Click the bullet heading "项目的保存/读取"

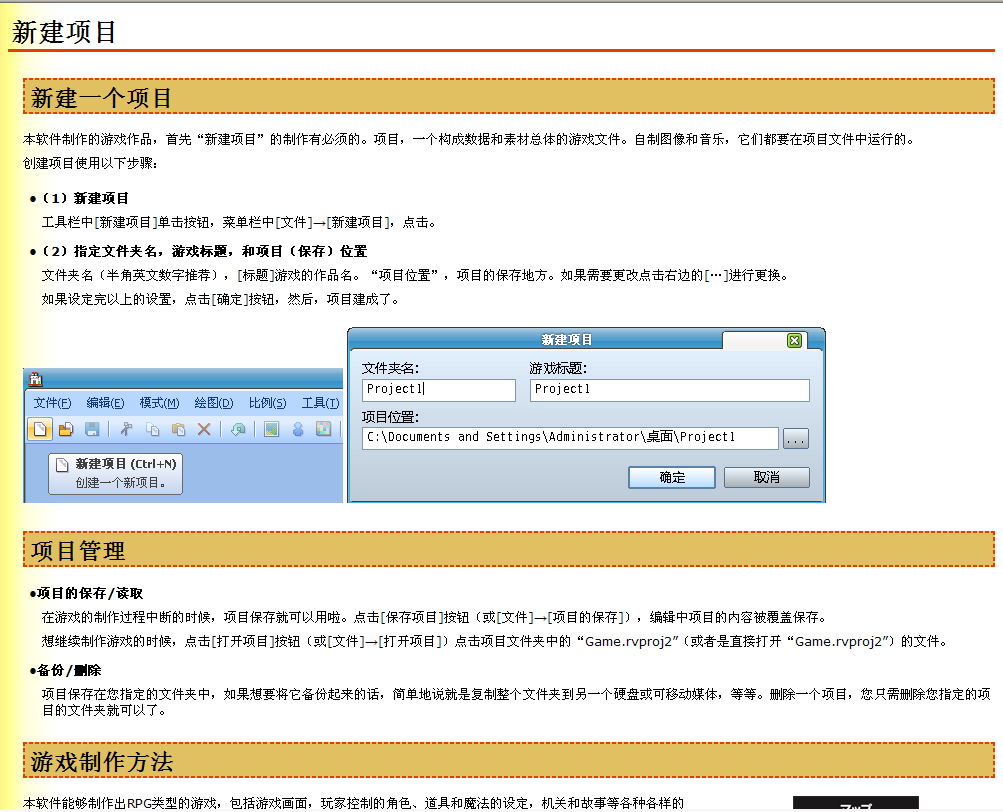point(90,594)
